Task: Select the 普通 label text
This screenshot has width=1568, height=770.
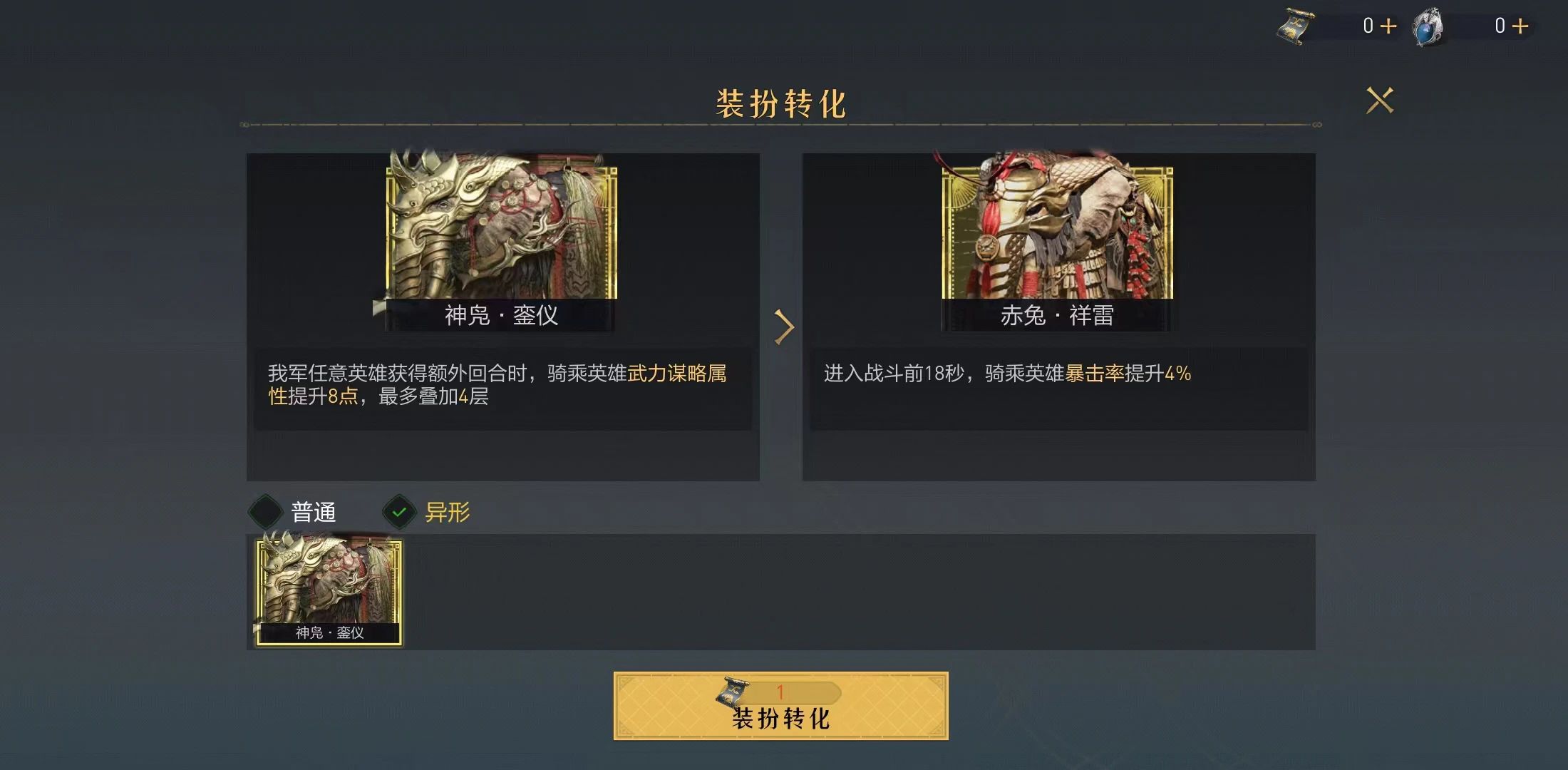Action: pyautogui.click(x=314, y=512)
